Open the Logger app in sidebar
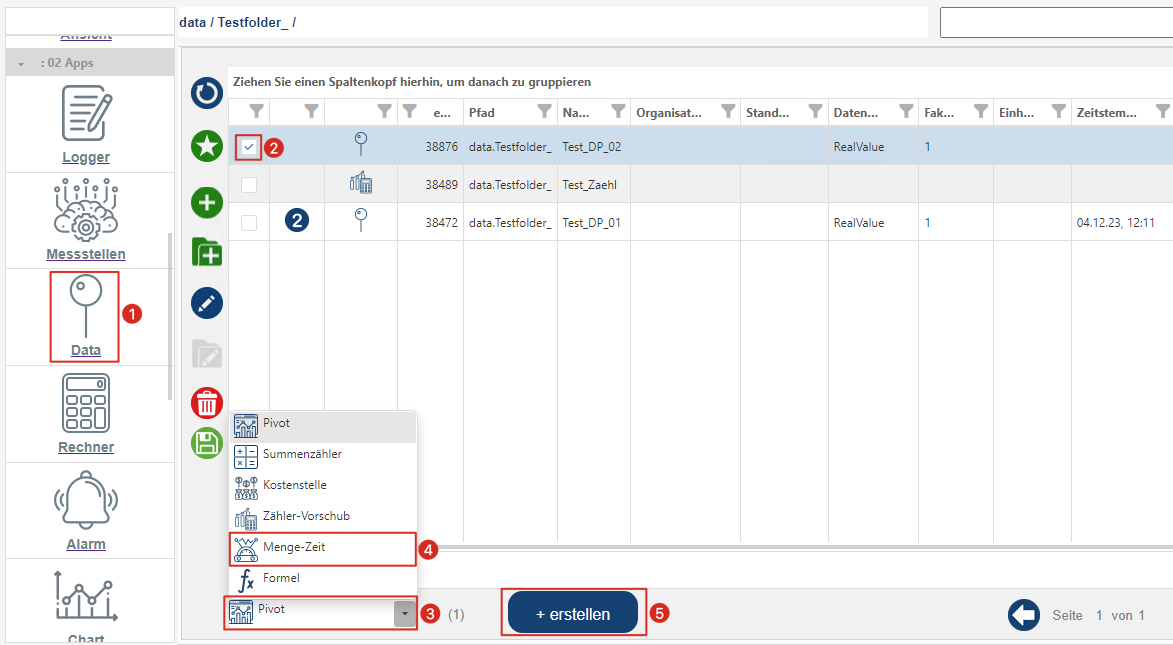1173x645 pixels. coord(86,124)
